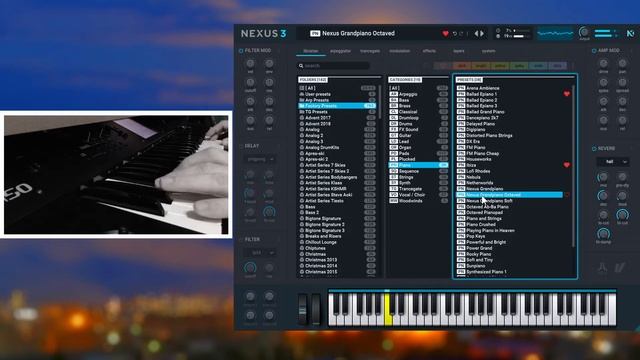Click the magnifier icon in search field
The width and height of the screenshot is (640, 360).
click(301, 66)
